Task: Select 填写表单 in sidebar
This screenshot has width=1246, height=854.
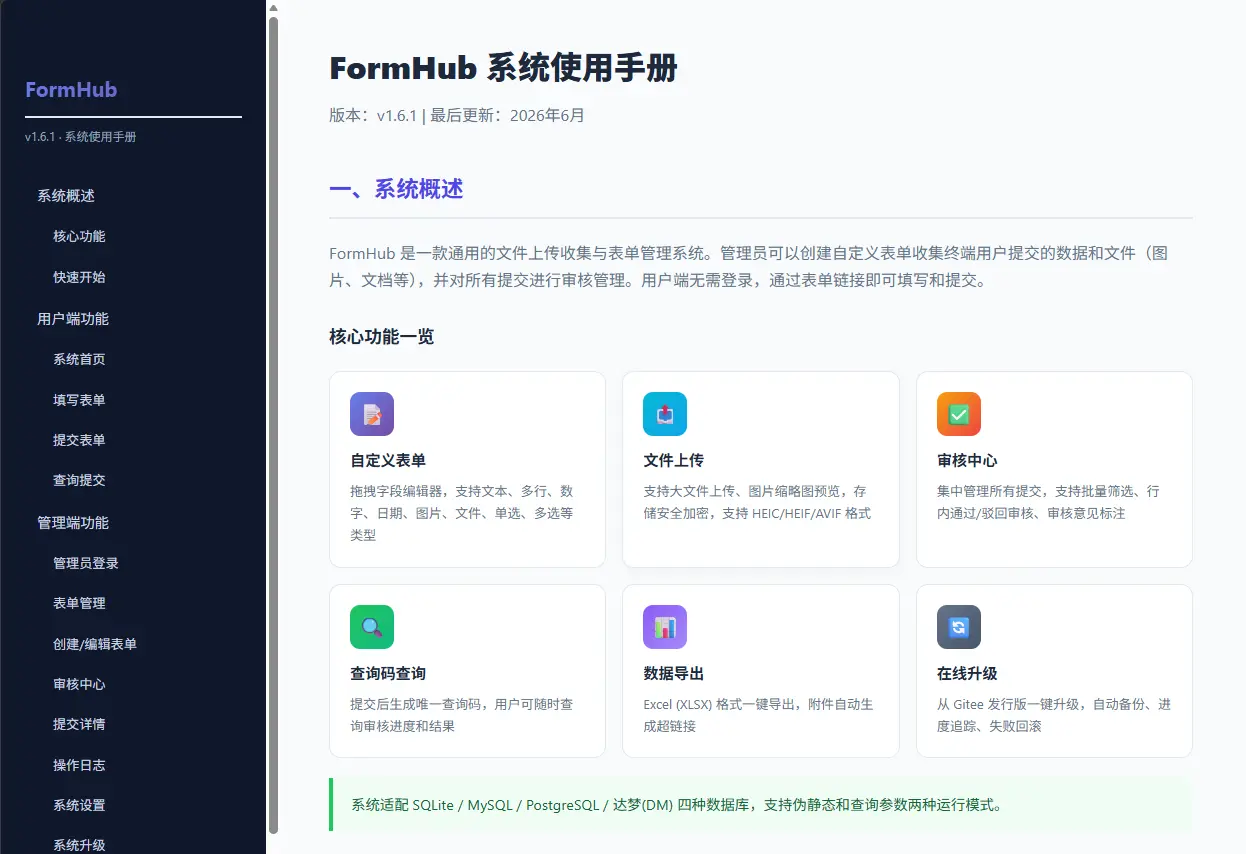Action: tap(79, 400)
